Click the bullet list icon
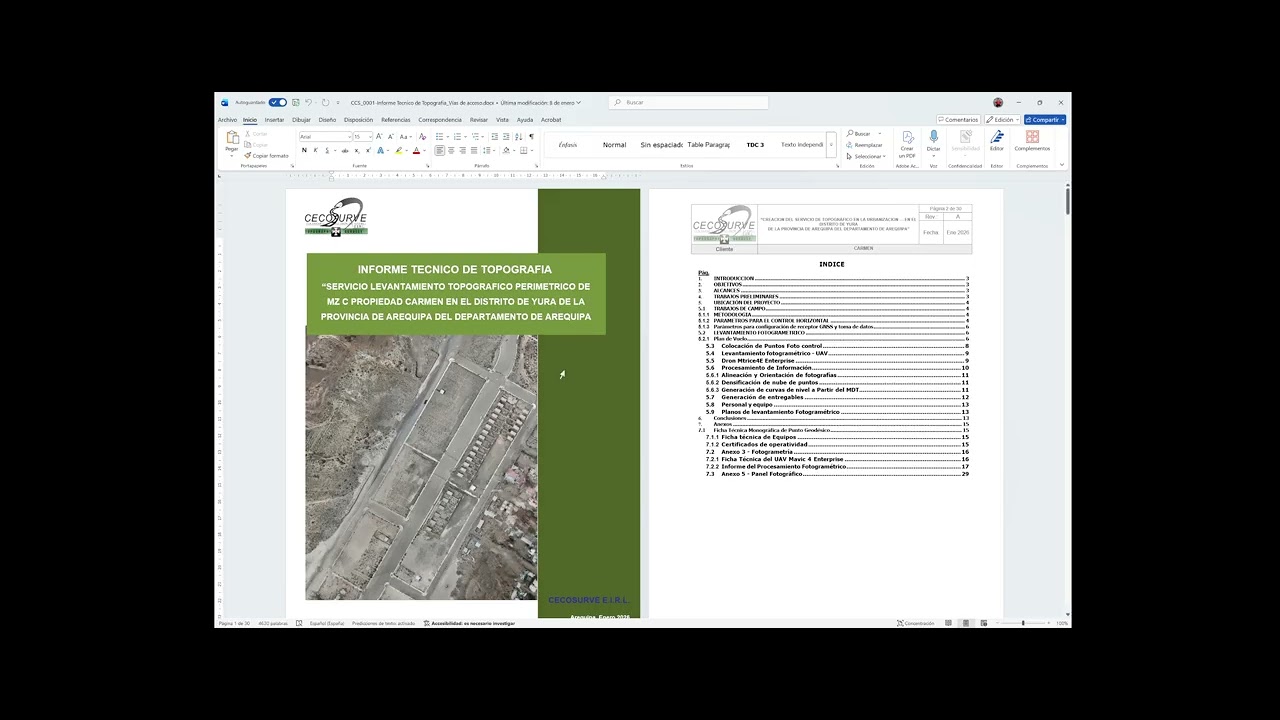1280x720 pixels. click(x=441, y=136)
